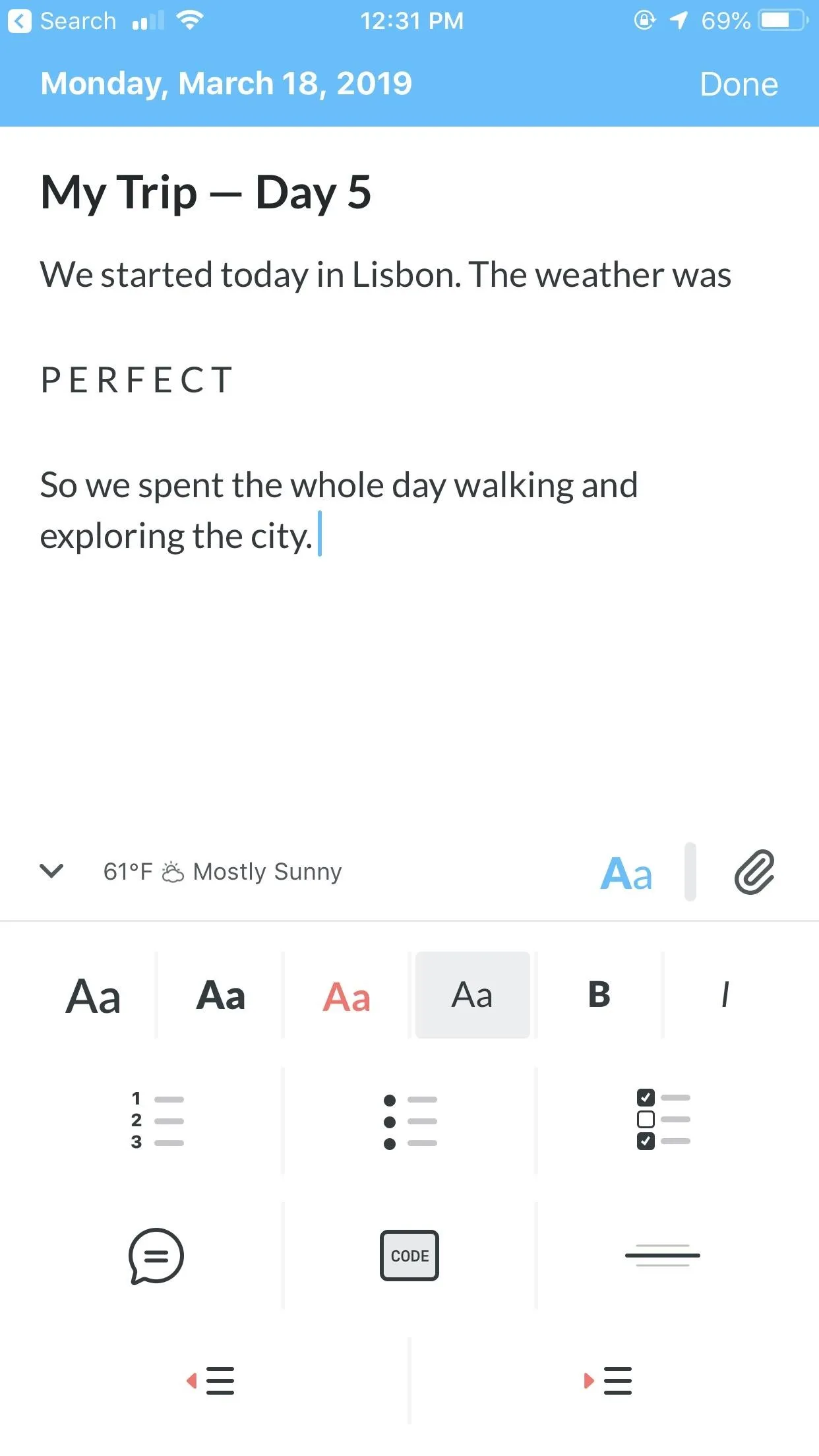The image size is (819, 1456).
Task: Tap the 61°F Mostly Sunny weather info
Action: pyautogui.click(x=223, y=872)
